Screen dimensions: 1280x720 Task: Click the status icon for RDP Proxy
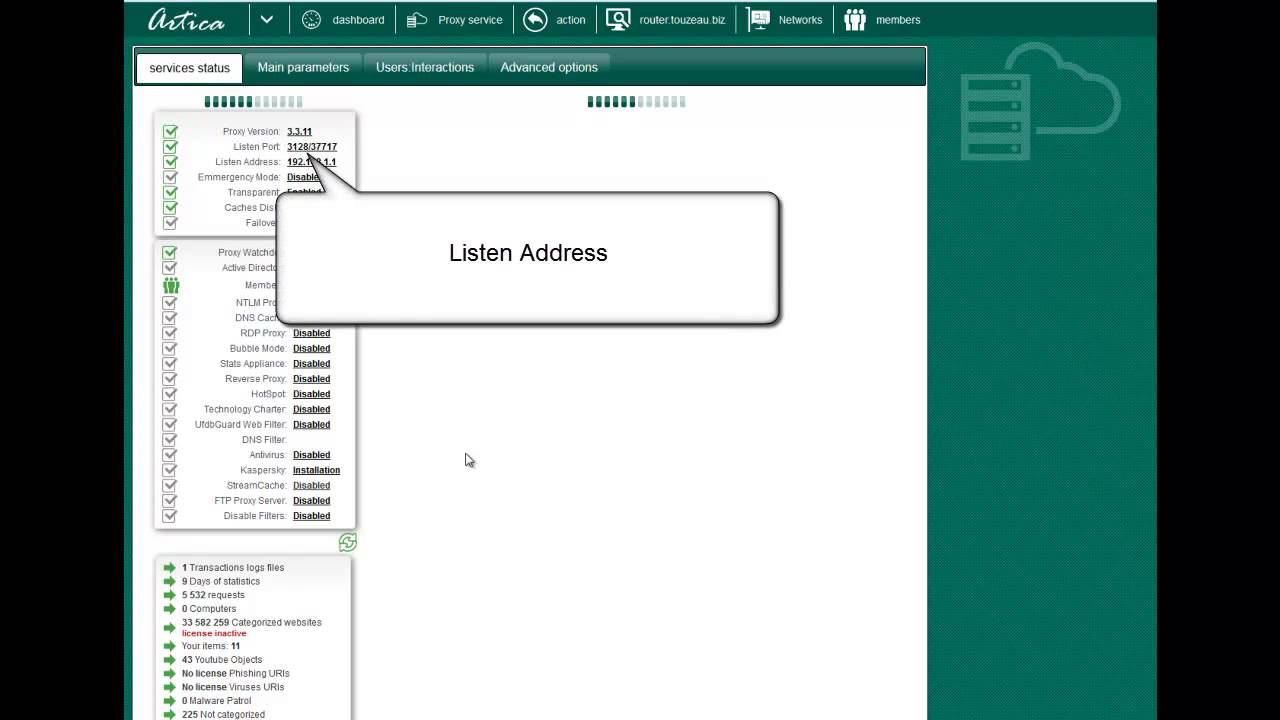click(170, 333)
